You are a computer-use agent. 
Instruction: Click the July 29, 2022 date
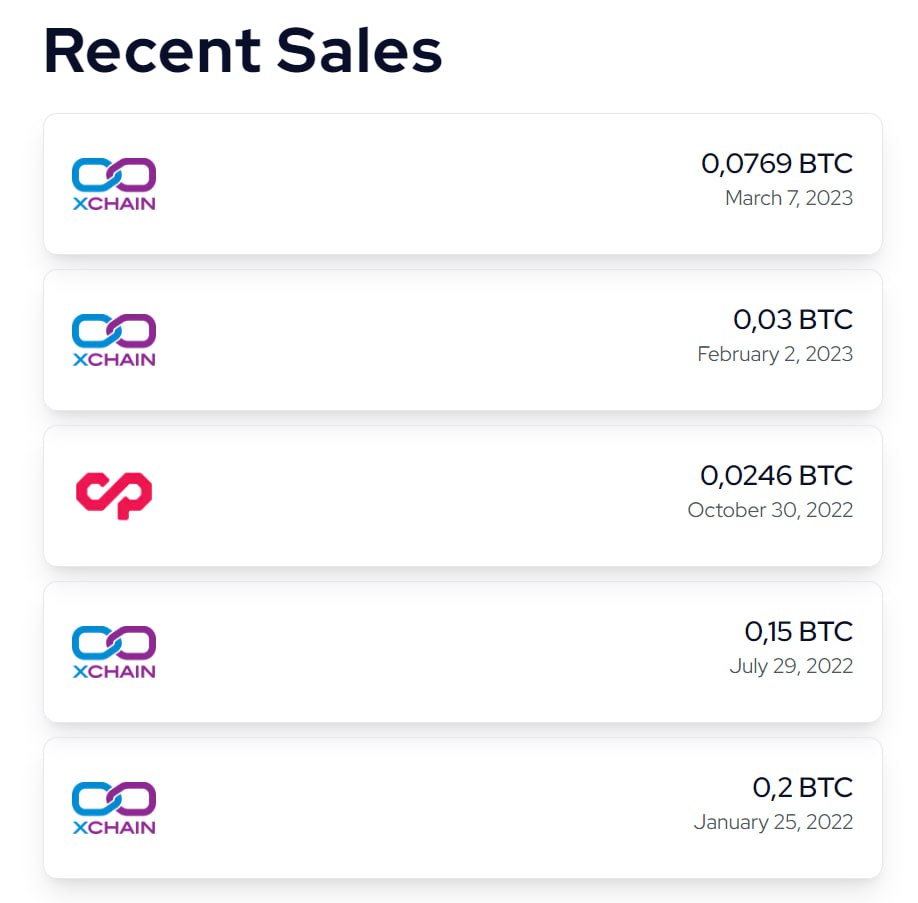pos(791,666)
